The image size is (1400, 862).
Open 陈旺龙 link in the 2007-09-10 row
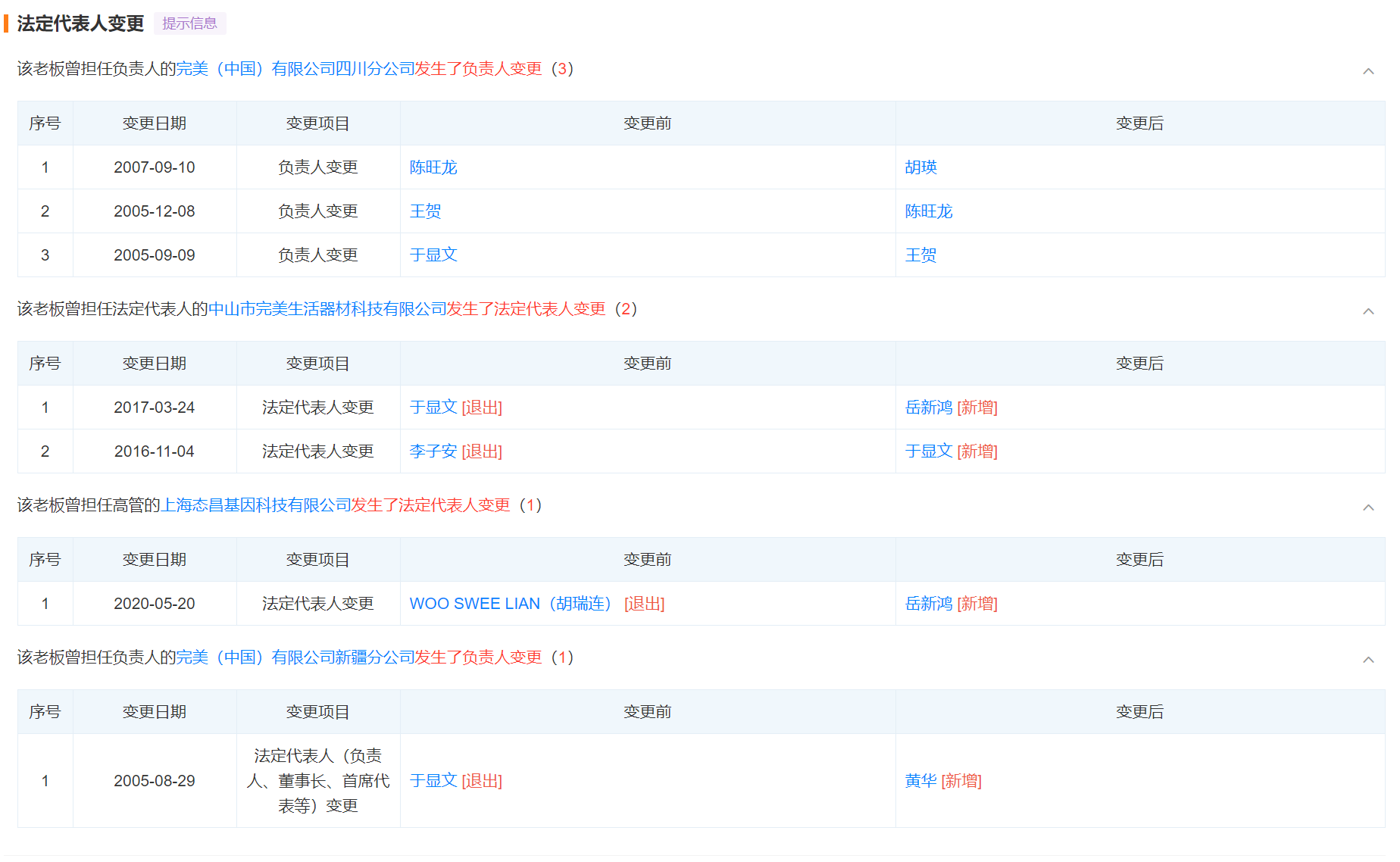pos(433,167)
